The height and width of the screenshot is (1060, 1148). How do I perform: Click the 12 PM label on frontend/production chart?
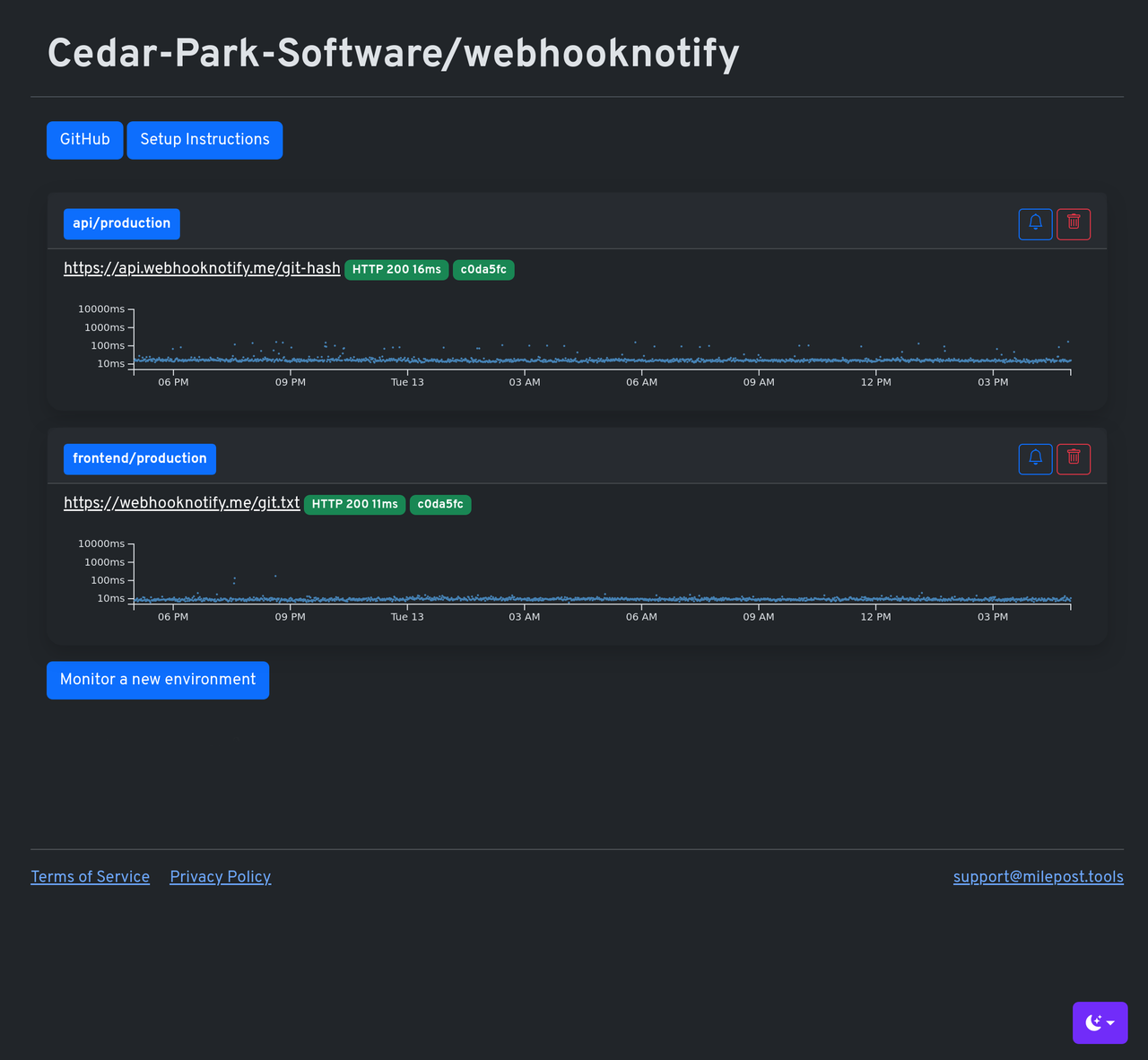click(876, 617)
